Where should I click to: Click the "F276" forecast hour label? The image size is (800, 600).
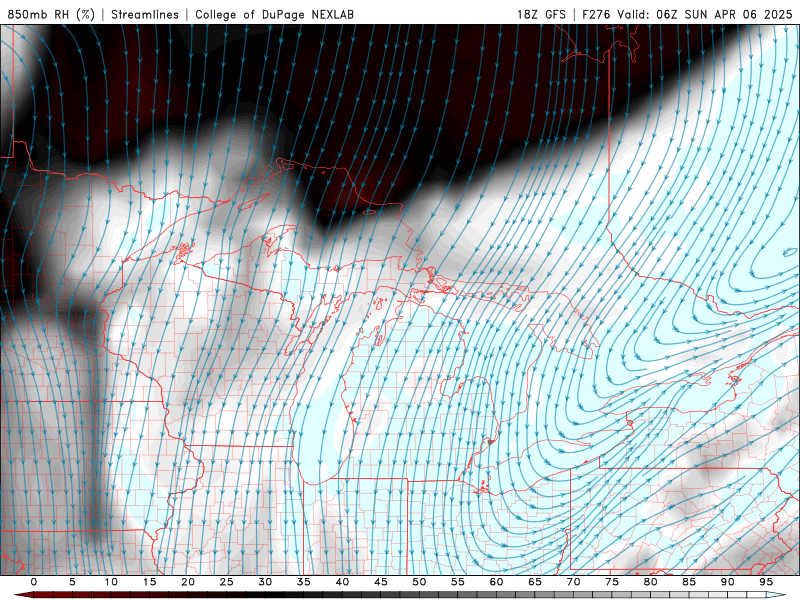pos(596,14)
